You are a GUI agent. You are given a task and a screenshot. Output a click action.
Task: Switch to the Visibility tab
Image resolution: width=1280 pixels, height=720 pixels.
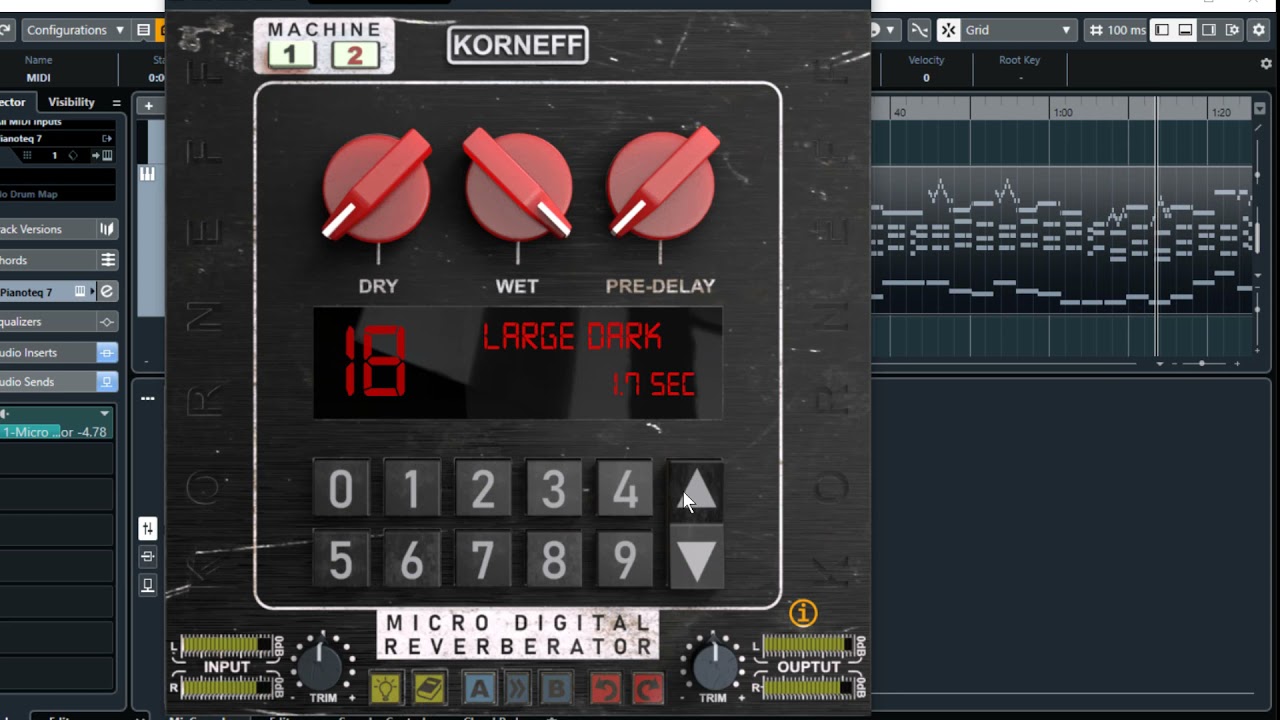coord(71,102)
